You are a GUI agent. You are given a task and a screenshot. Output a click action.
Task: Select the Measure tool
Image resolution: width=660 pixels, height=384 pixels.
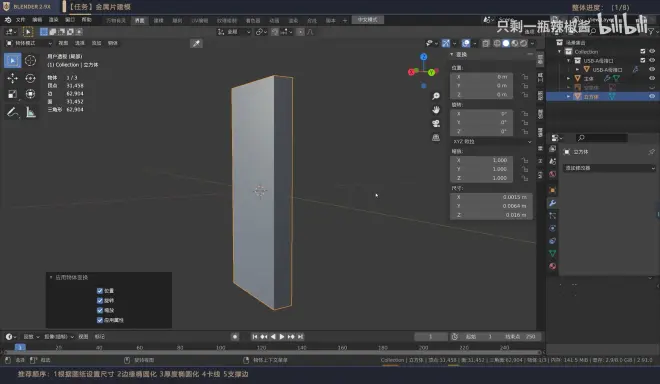30,112
